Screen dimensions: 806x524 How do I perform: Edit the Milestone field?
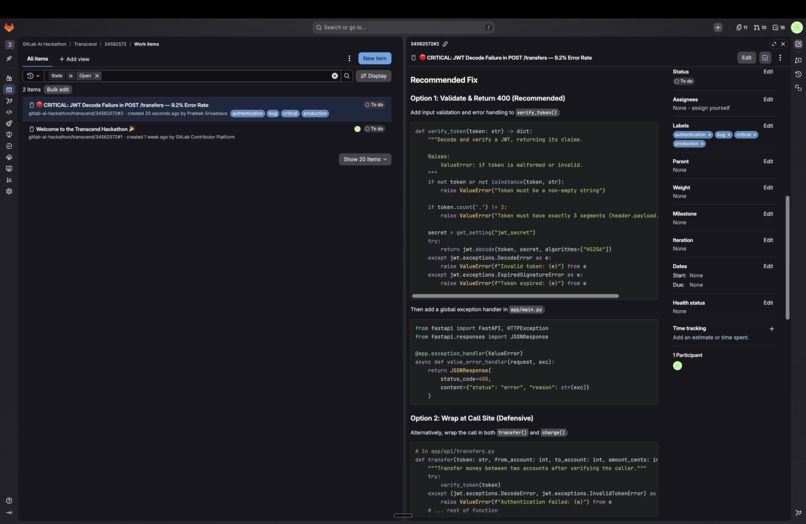click(x=768, y=214)
